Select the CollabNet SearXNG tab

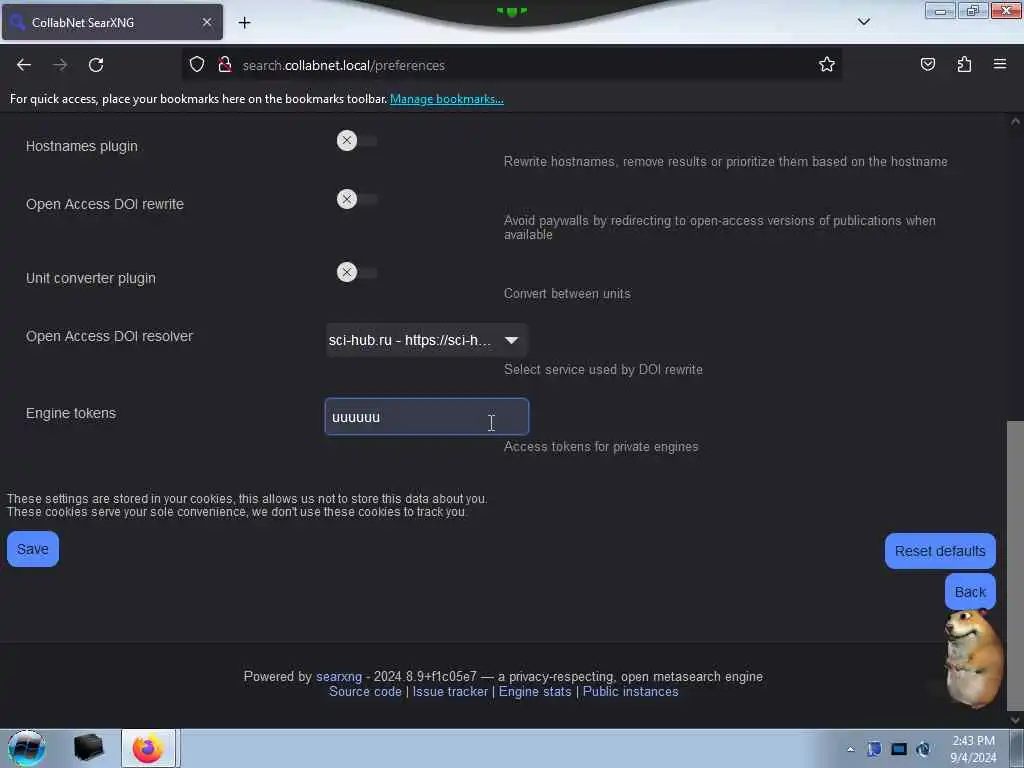point(112,22)
